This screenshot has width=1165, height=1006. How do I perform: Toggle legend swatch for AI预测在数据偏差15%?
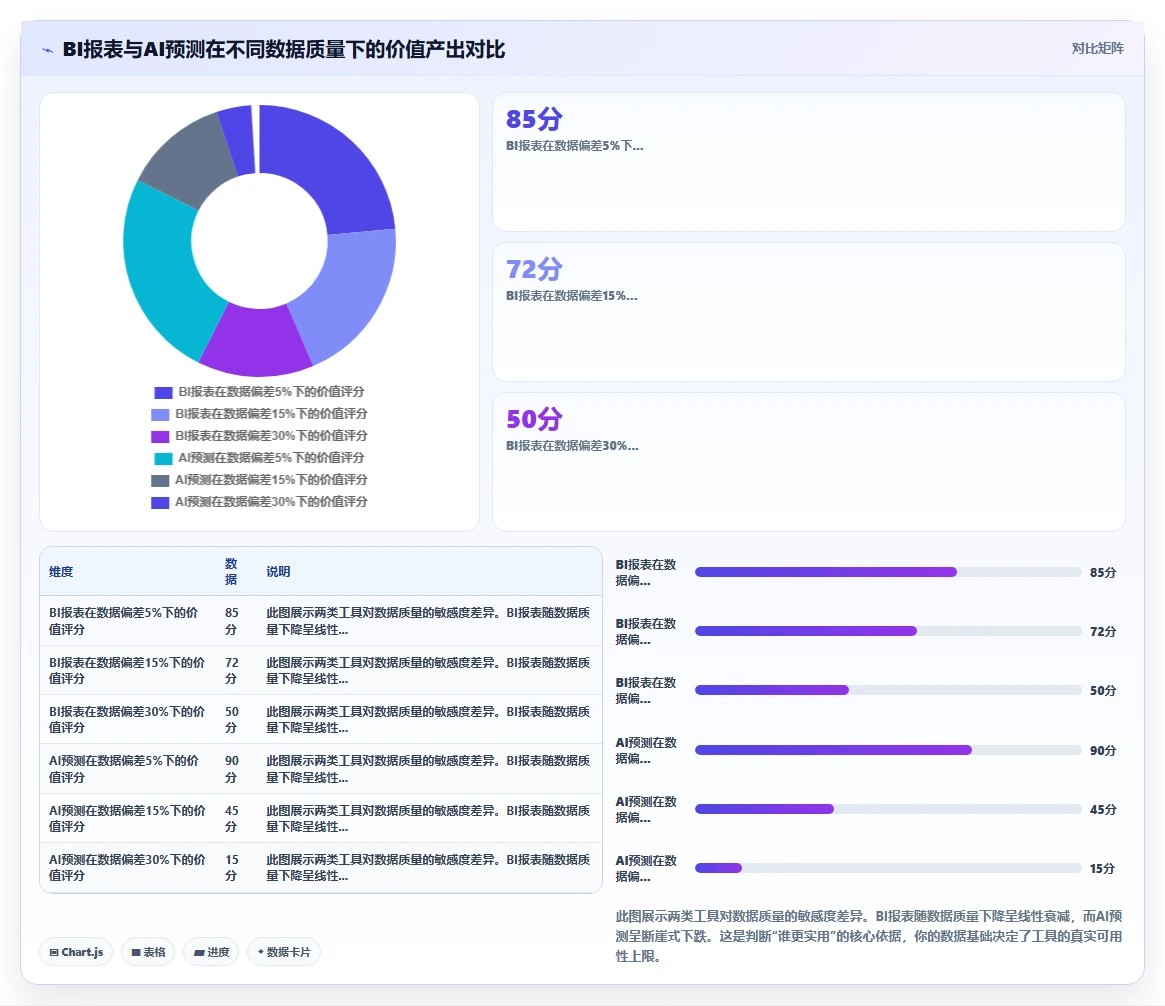coord(160,481)
